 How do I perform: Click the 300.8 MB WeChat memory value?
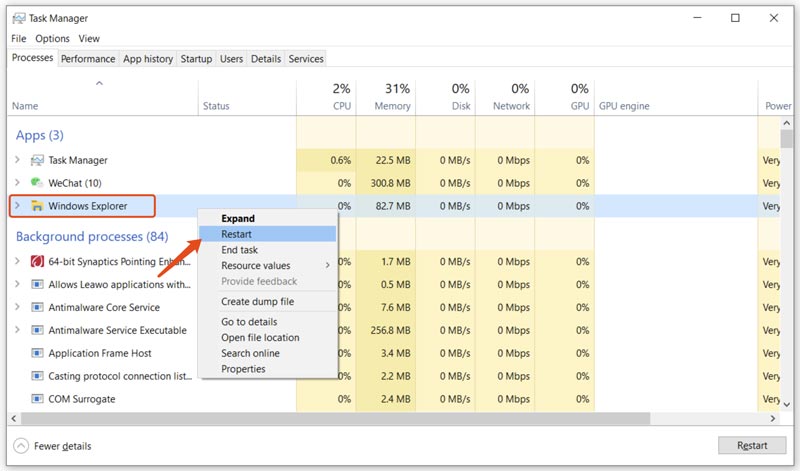[x=390, y=183]
